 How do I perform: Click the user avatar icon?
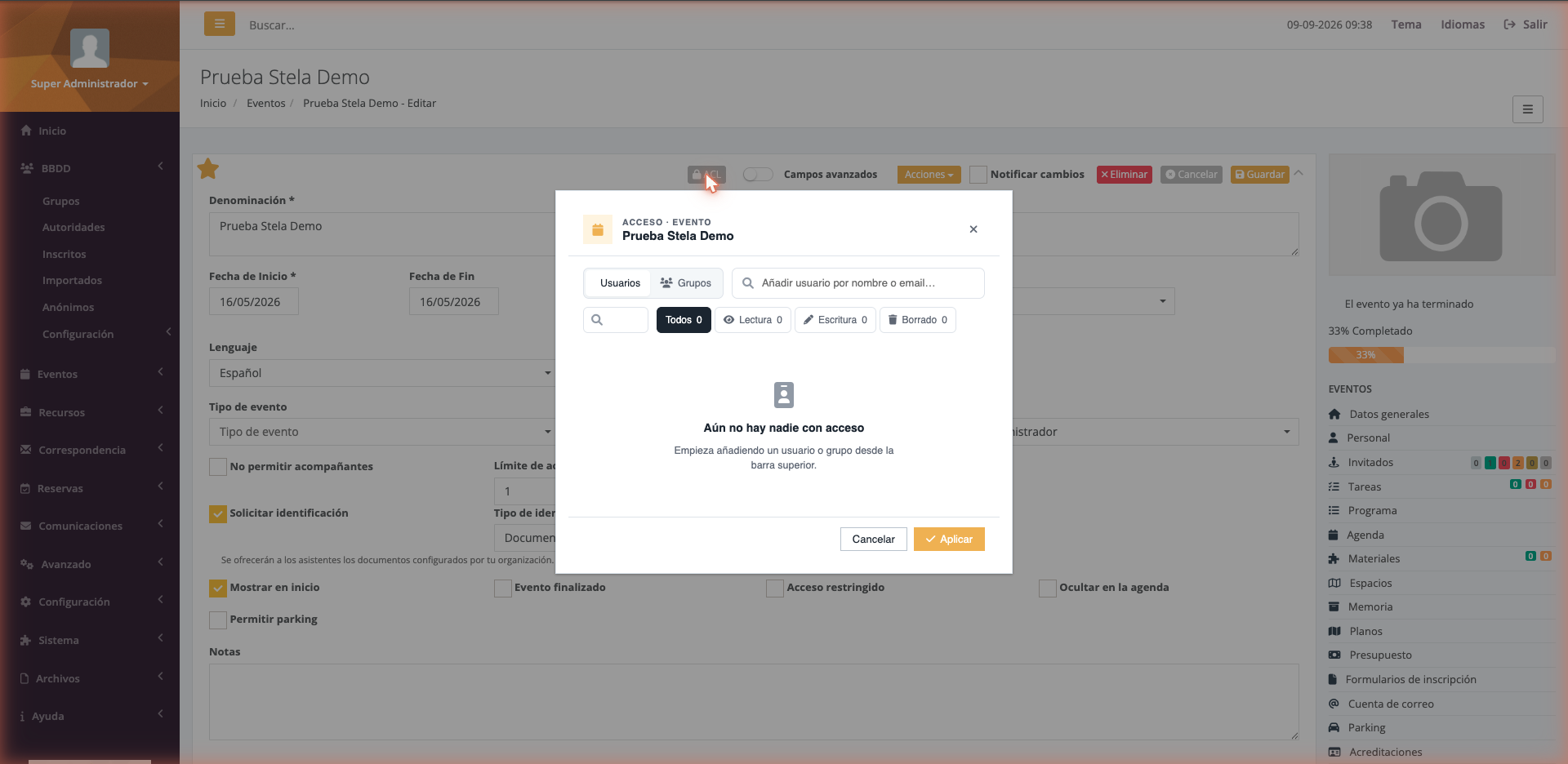coord(90,49)
